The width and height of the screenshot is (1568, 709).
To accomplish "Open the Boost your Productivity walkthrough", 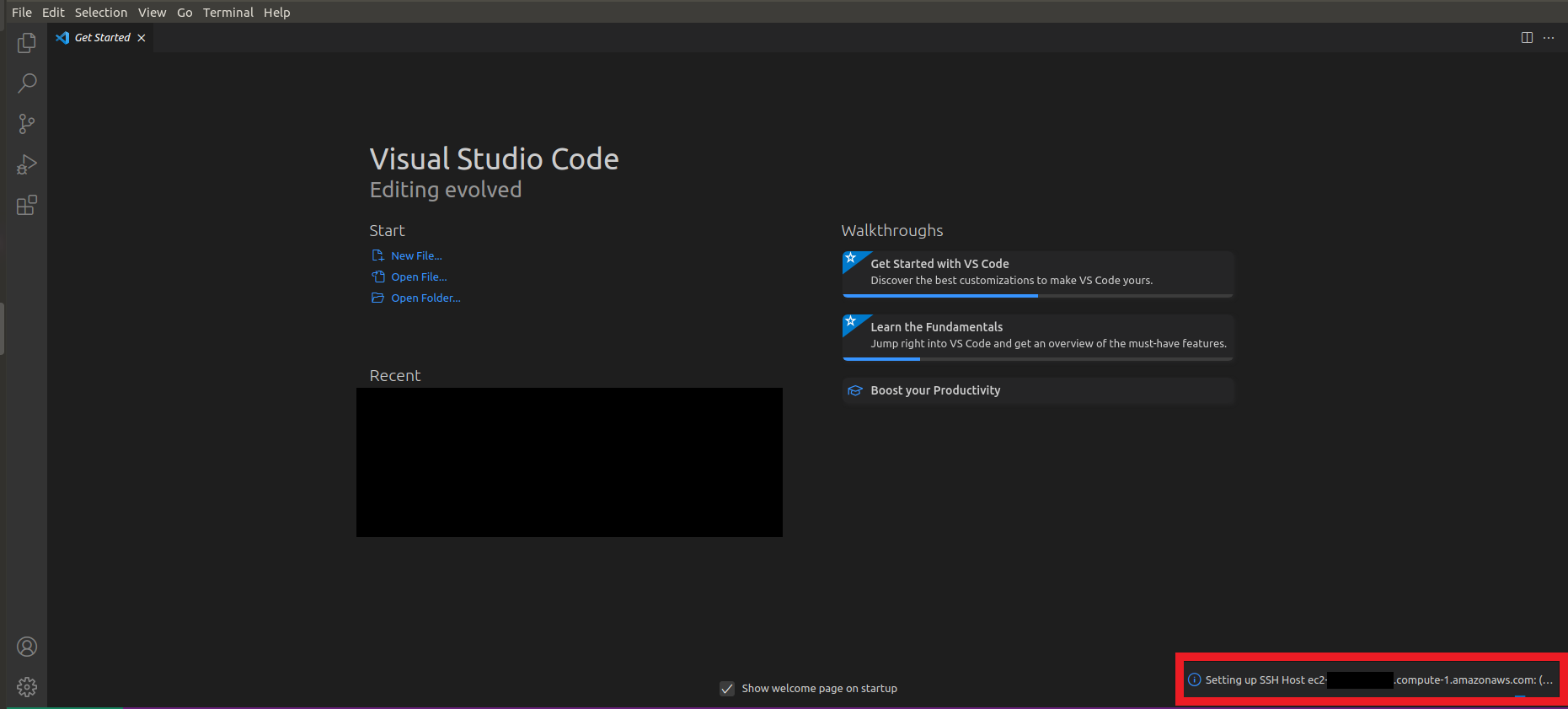I will [x=1038, y=390].
